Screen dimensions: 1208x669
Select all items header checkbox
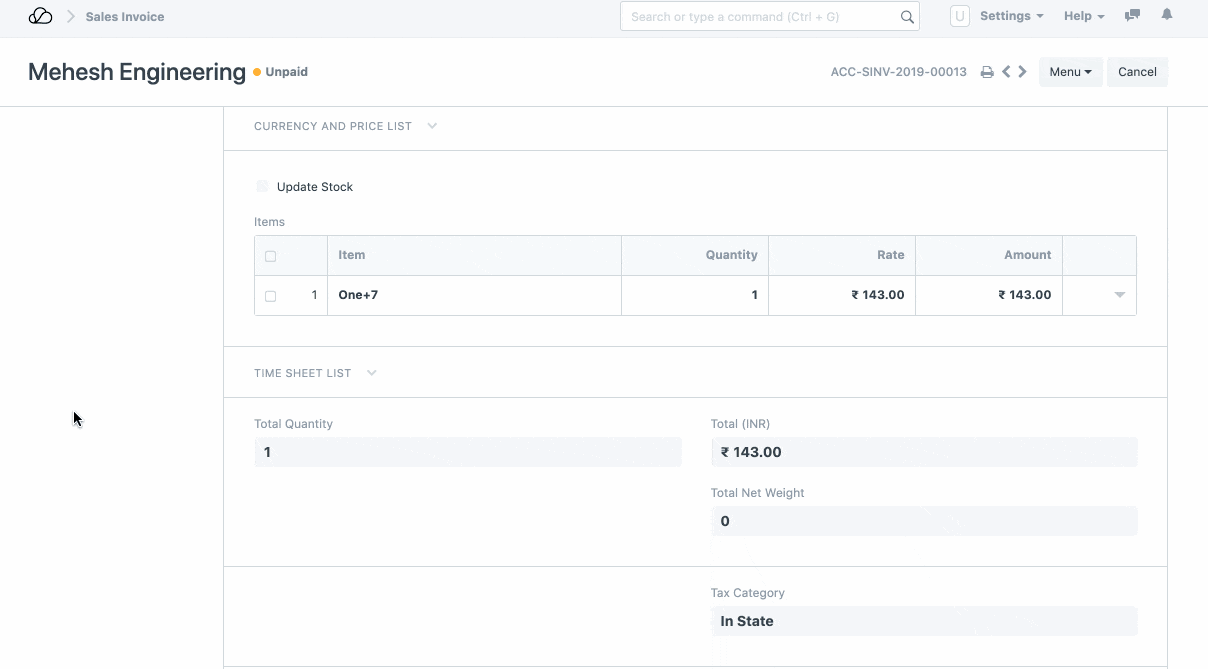[270, 256]
